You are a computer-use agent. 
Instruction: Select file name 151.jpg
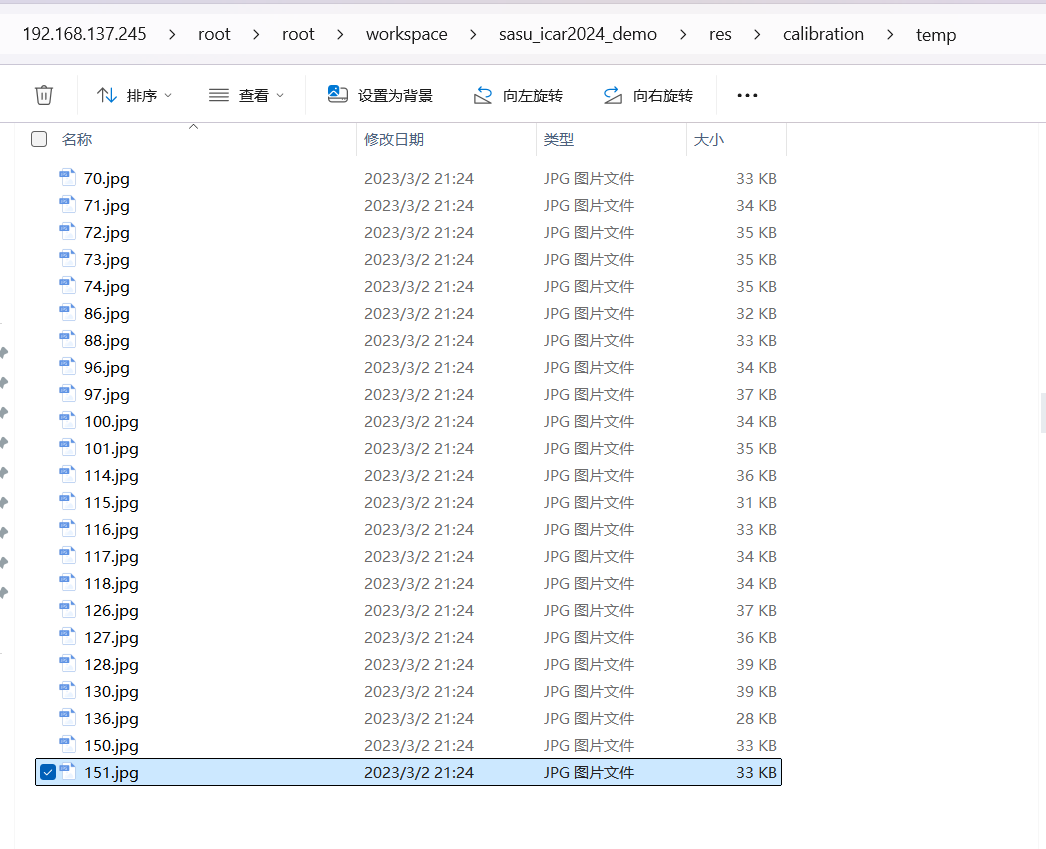tap(111, 773)
